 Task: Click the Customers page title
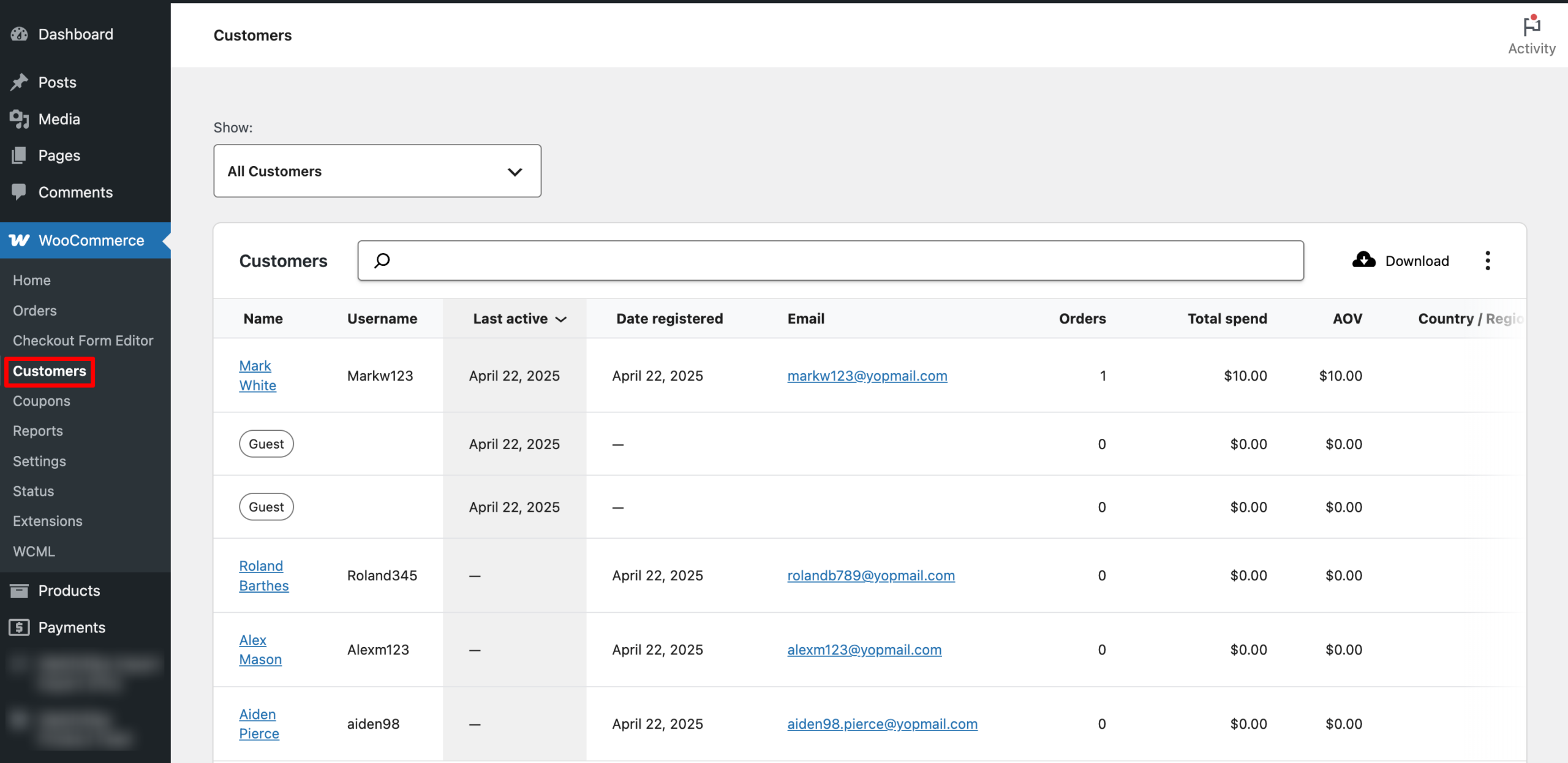pos(252,35)
